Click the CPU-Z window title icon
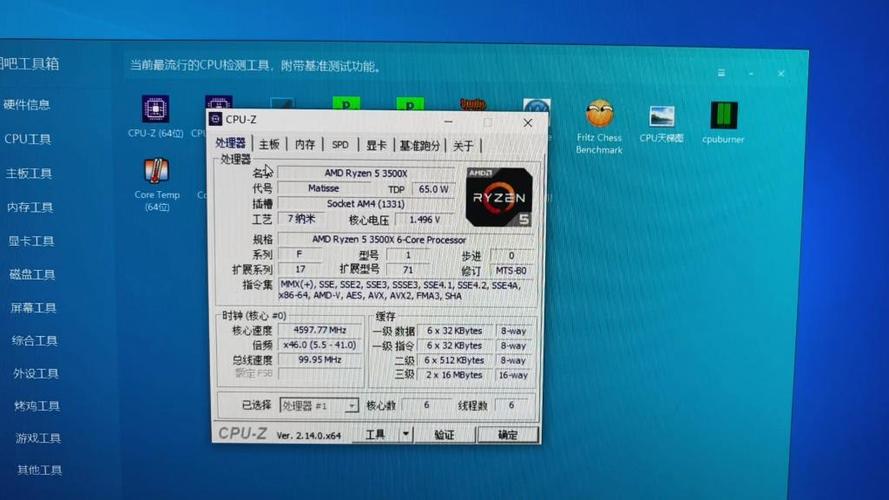 (215, 119)
